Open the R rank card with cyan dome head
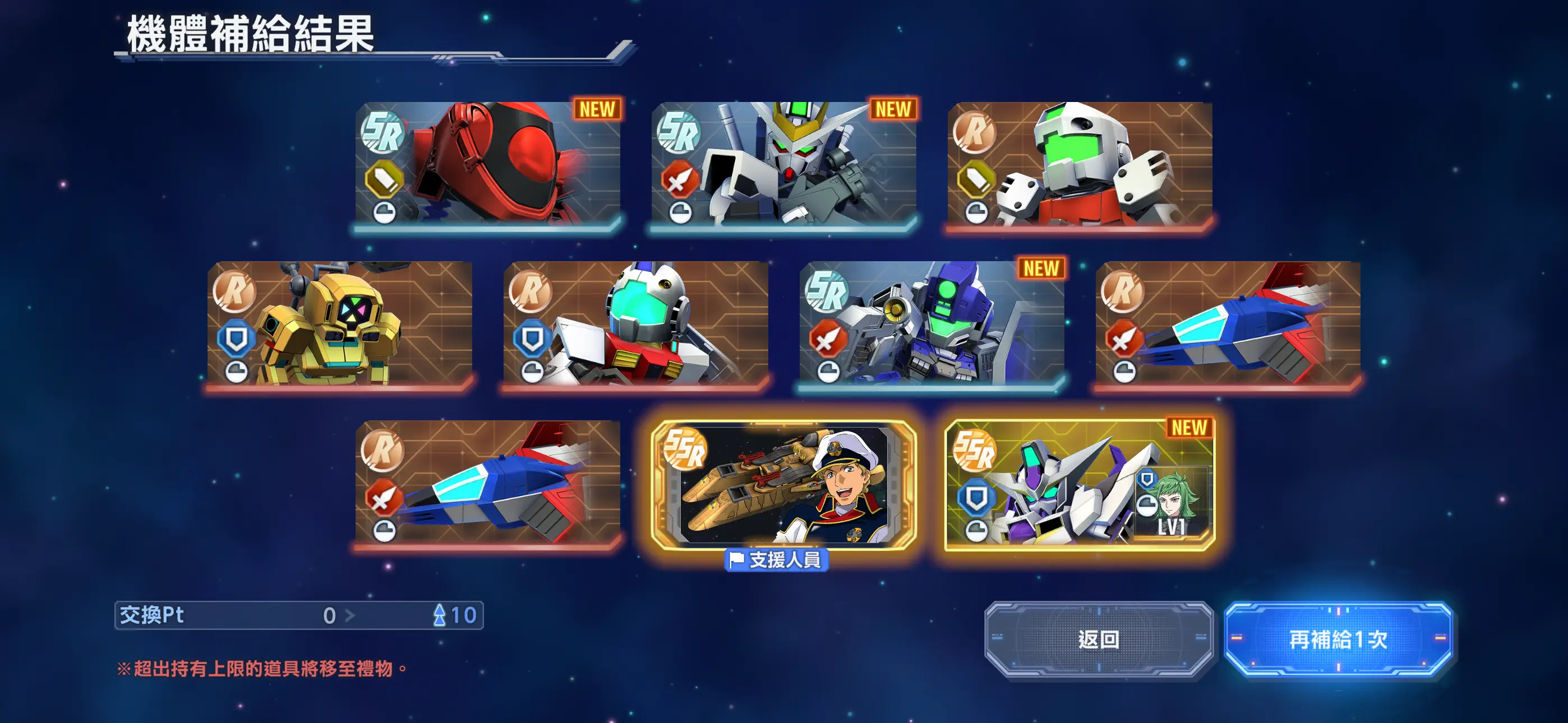The image size is (1568, 723). pos(635,326)
